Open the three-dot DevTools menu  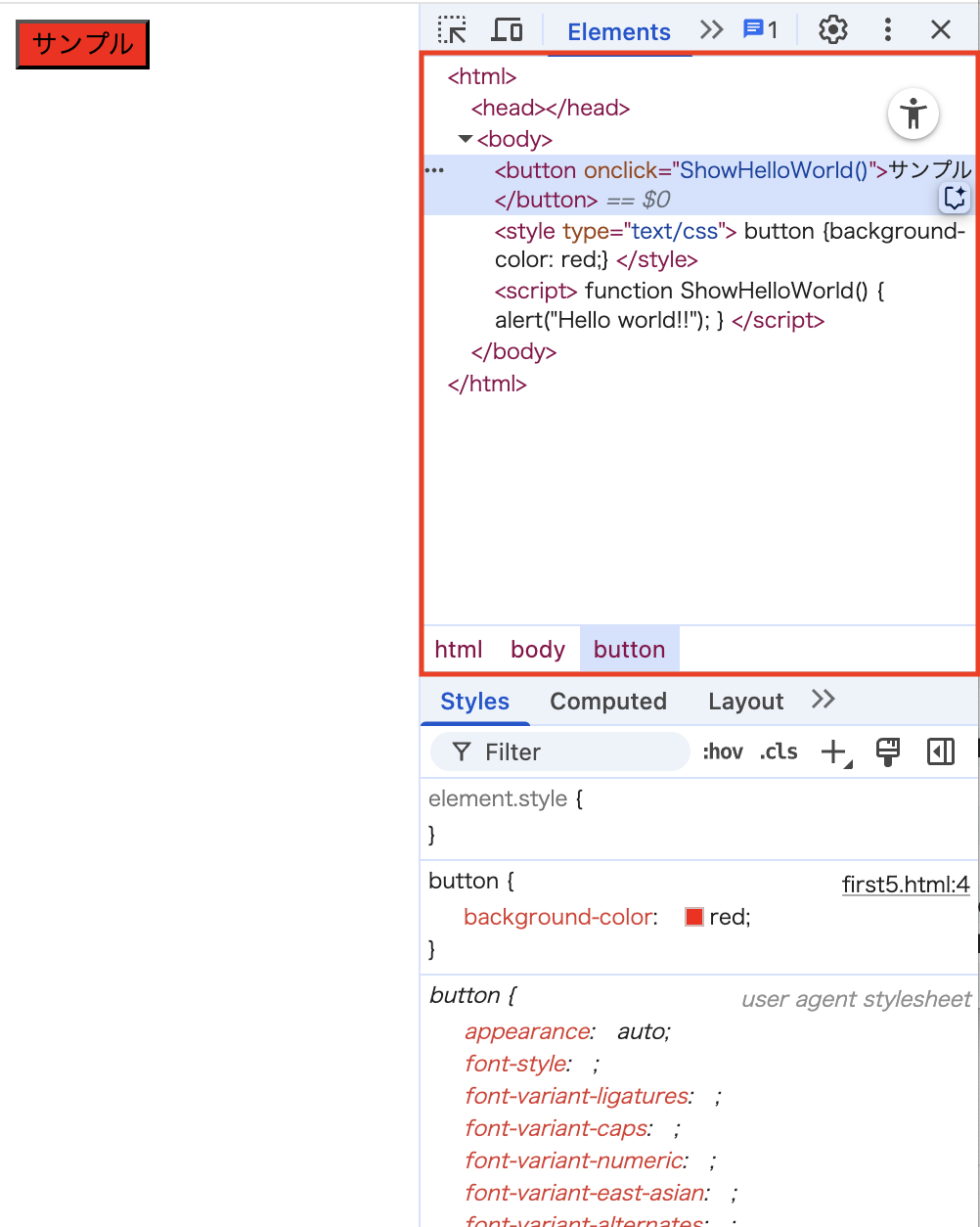click(x=887, y=29)
